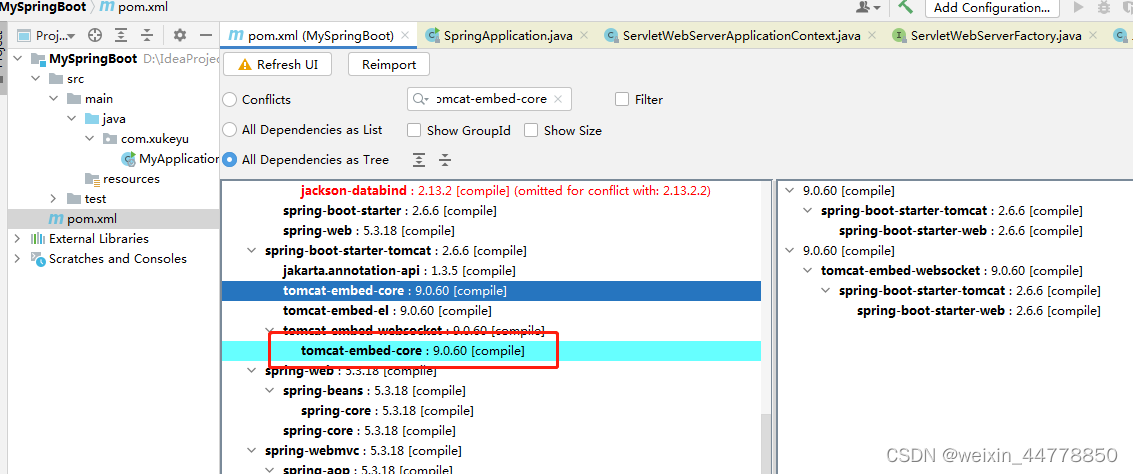
Task: Collapse tomcat-embed-websocket node in right pane
Action: point(807,271)
